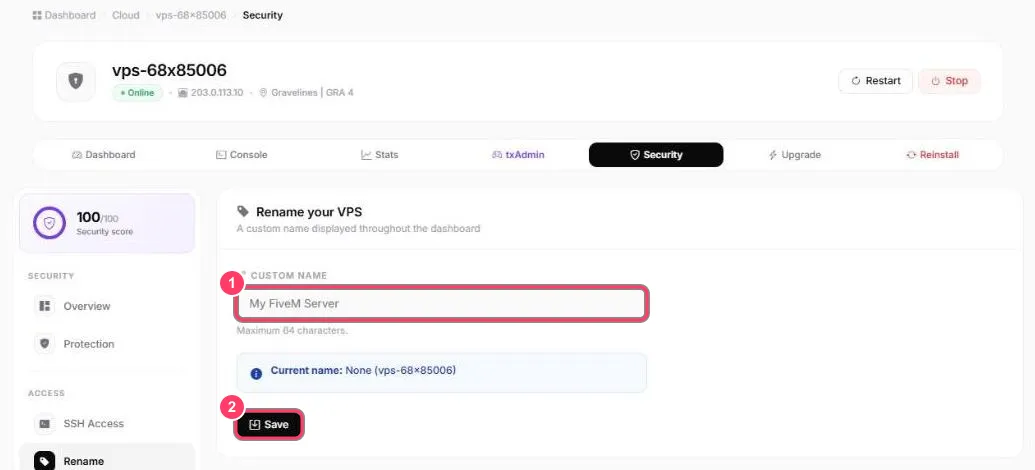The height and width of the screenshot is (470, 1035).
Task: Click the Protection shield icon
Action: (45, 344)
